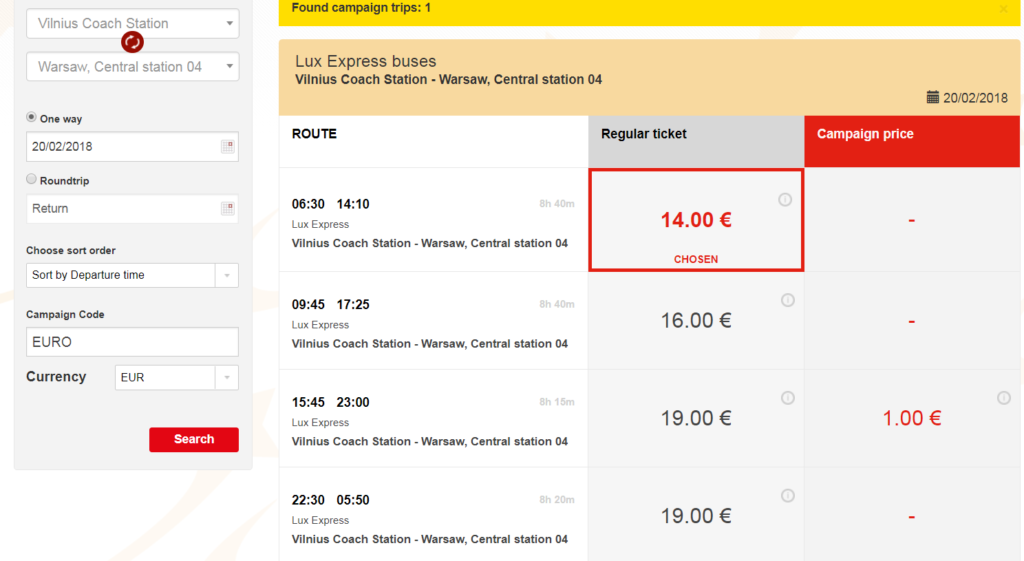The image size is (1024, 561).
Task: Click the swap stations round icon
Action: (x=132, y=42)
